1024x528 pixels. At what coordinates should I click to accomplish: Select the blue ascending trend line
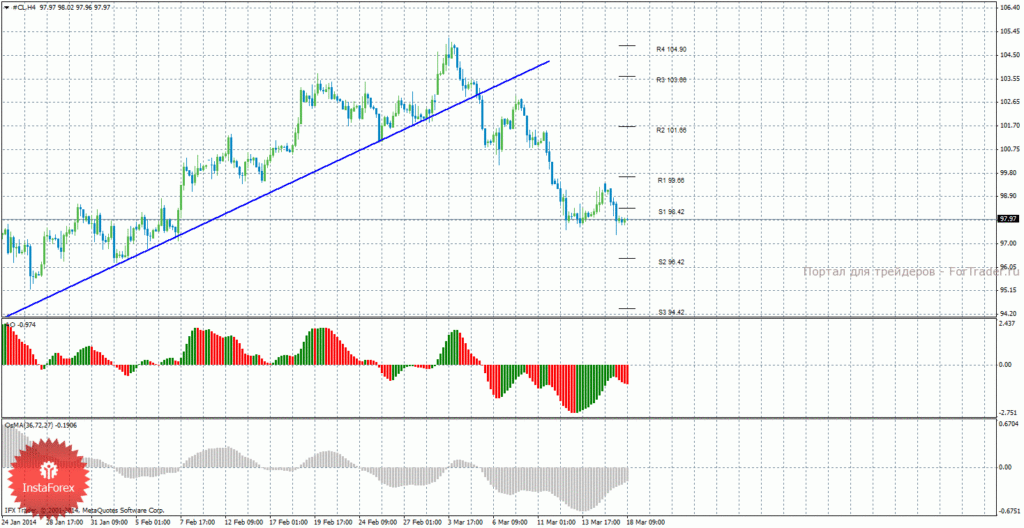[x=277, y=190]
